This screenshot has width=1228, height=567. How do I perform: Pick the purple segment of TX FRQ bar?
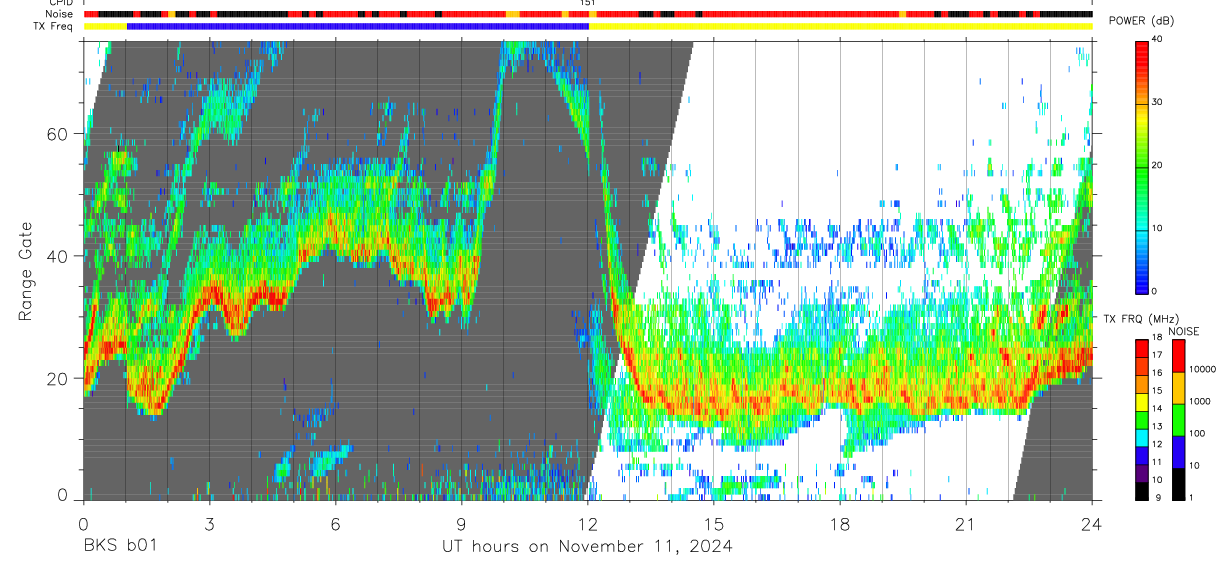tap(1142, 472)
